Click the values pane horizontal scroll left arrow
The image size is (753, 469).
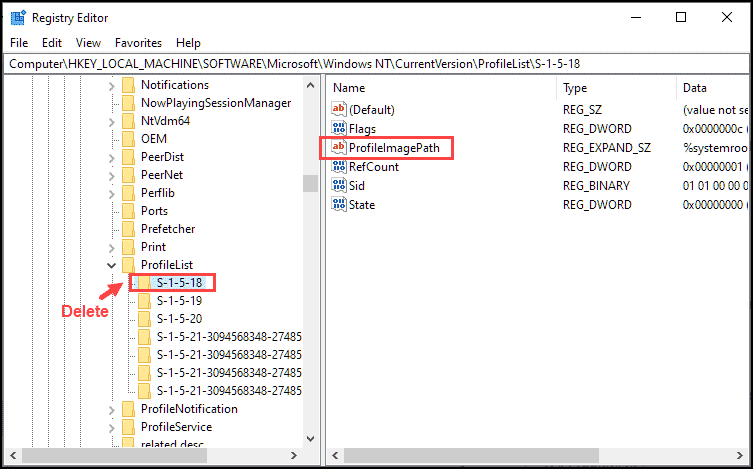335,455
